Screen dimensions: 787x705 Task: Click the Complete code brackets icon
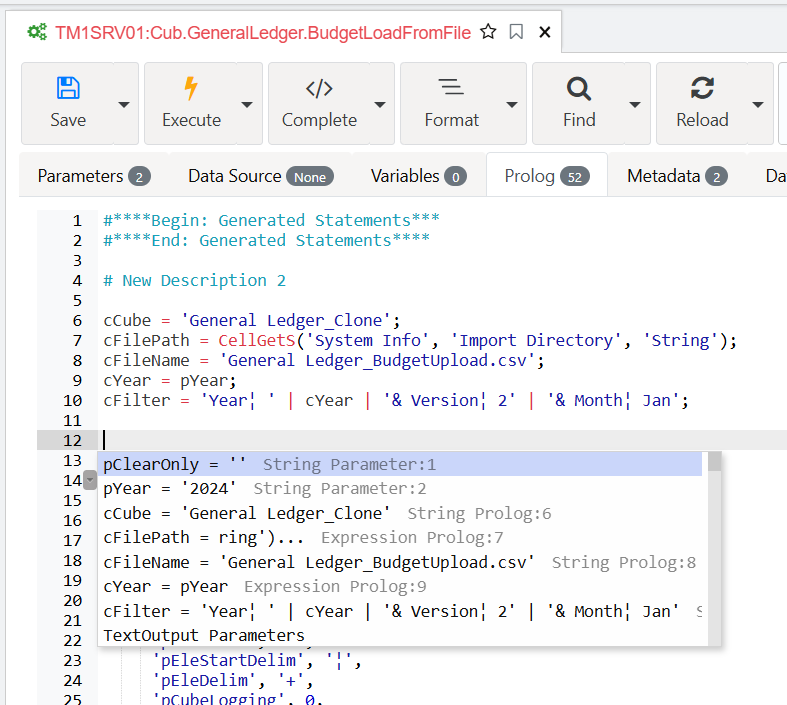point(319,89)
